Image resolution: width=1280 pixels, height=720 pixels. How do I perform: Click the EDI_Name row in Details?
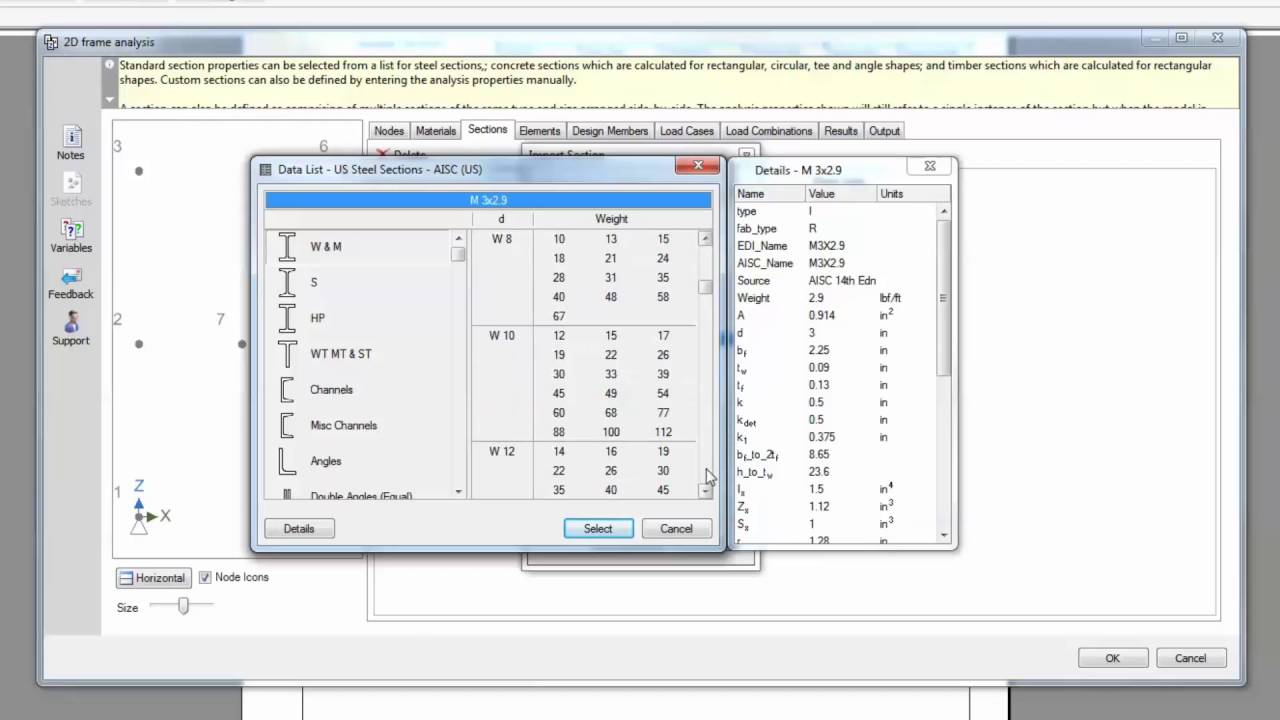[835, 246]
